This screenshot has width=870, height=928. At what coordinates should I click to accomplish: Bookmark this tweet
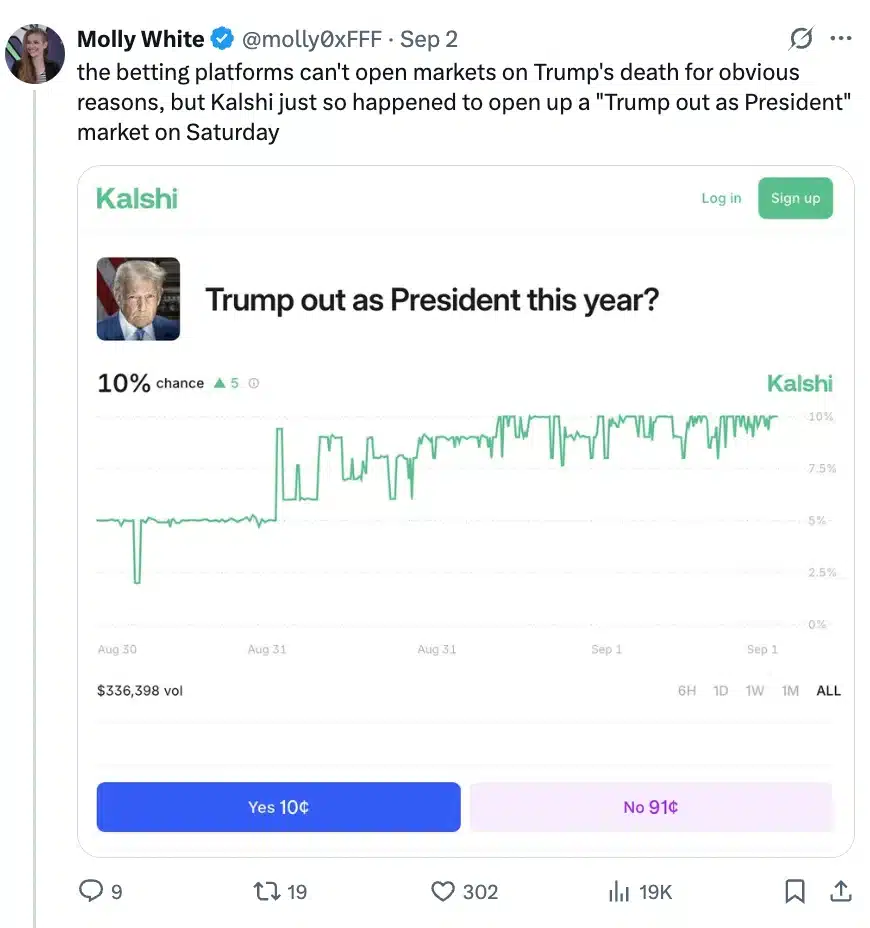point(795,891)
